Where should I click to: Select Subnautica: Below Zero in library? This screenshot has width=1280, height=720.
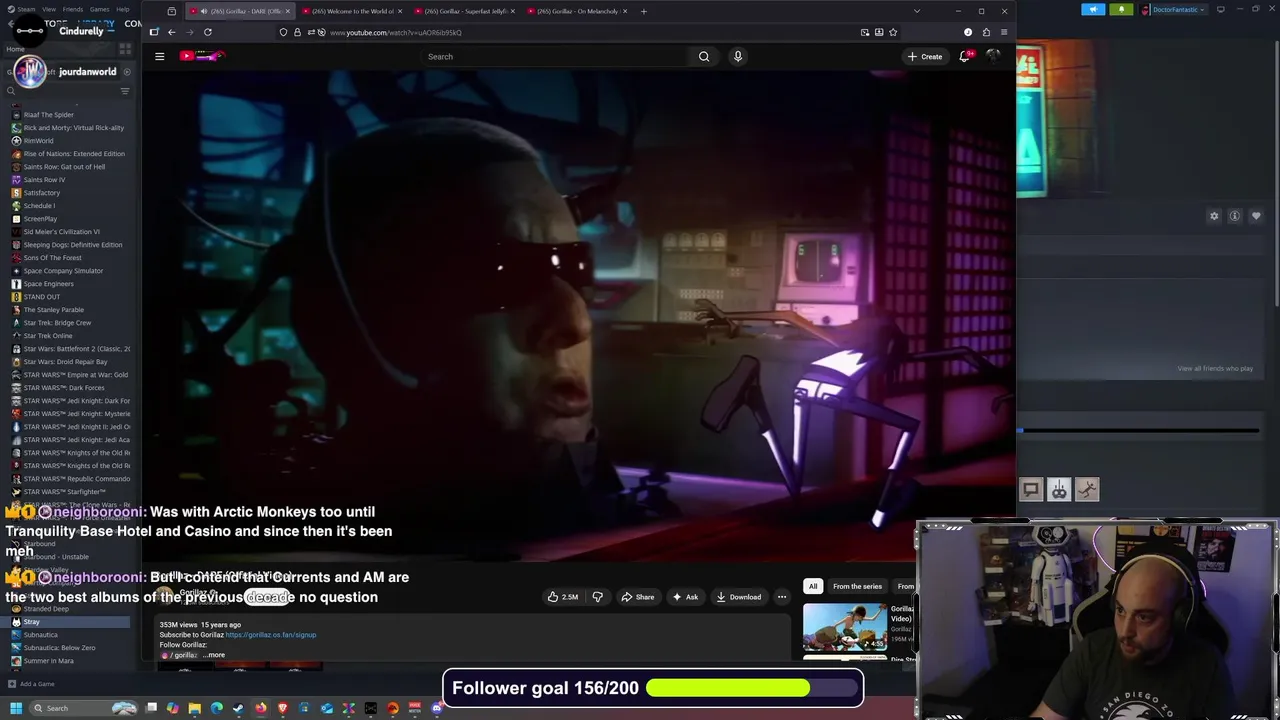[x=59, y=648]
